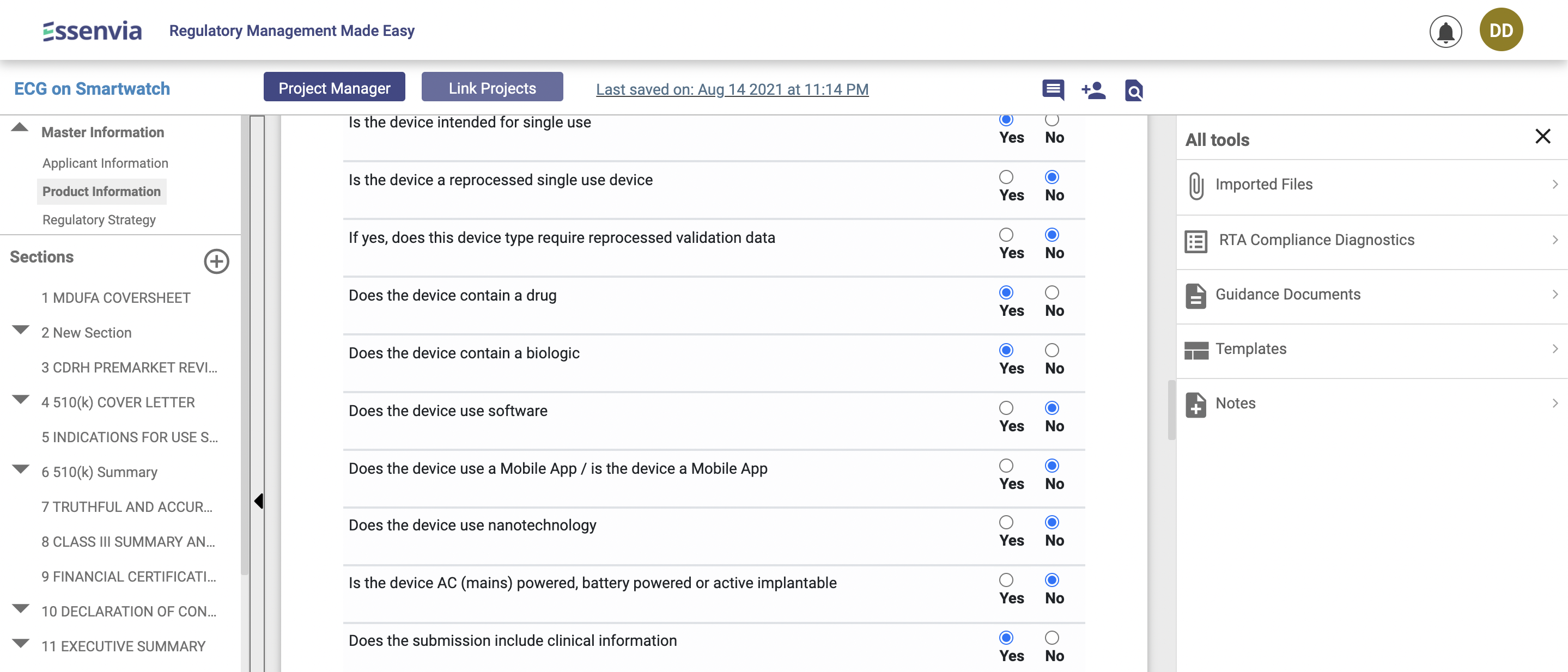This screenshot has width=1568, height=672.
Task: Collapse the Master Information group
Action: point(20,127)
